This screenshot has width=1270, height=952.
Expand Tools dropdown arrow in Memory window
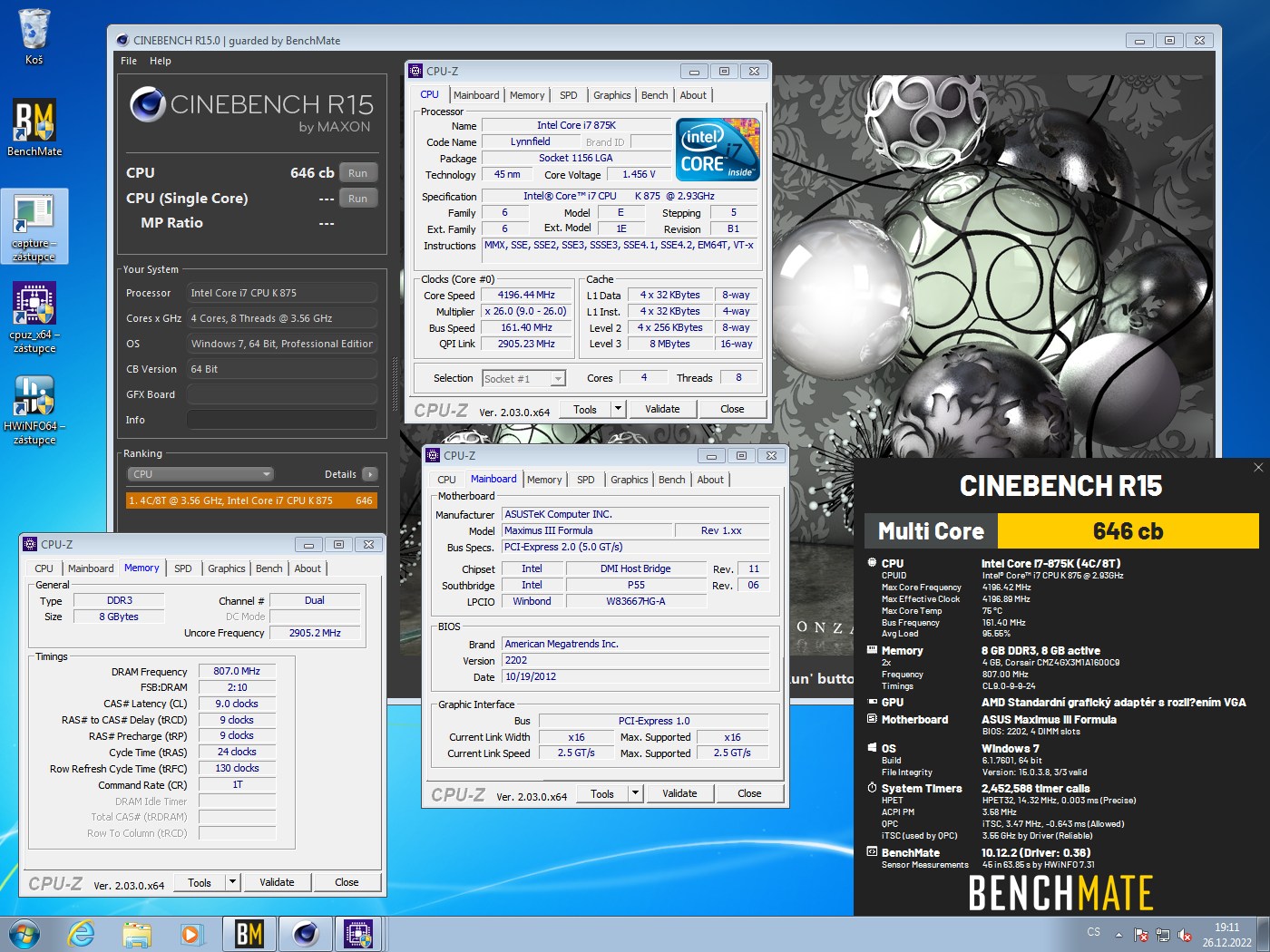click(x=232, y=882)
